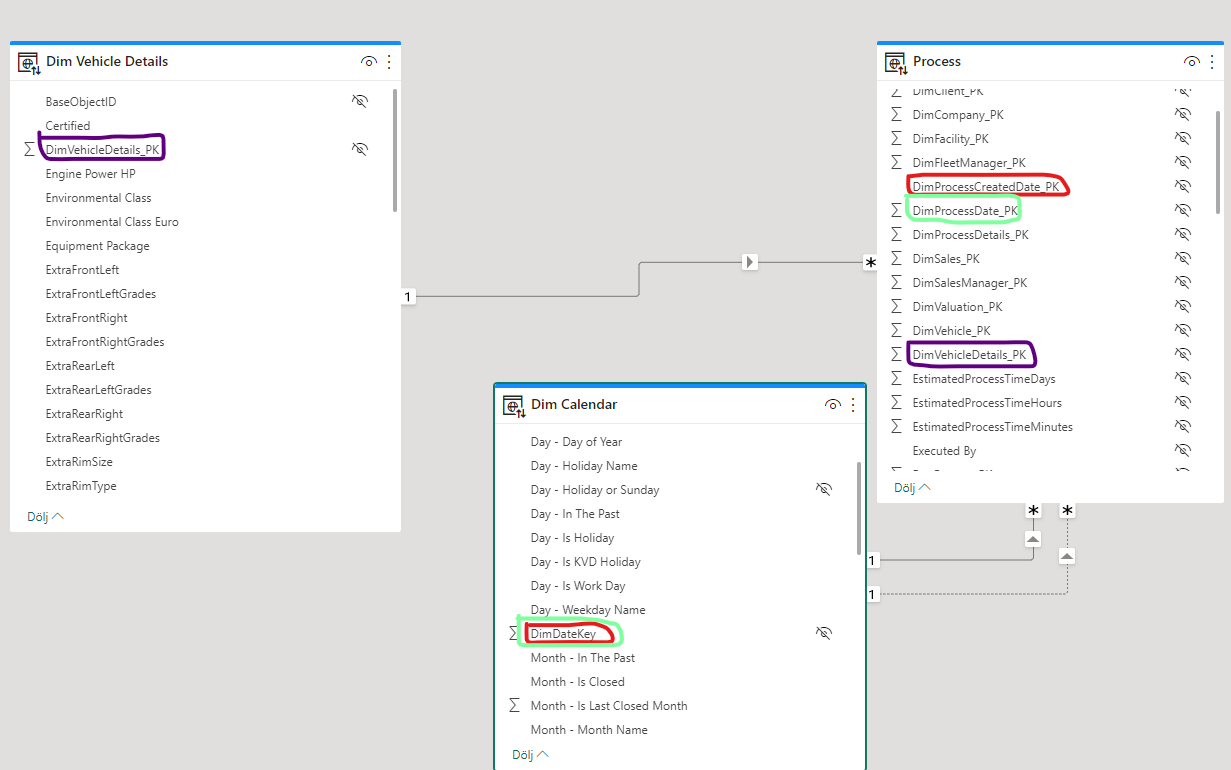The image size is (1231, 770).
Task: Click the filter direction arrow on Vehicle-Process relationship
Action: pyautogui.click(x=750, y=262)
